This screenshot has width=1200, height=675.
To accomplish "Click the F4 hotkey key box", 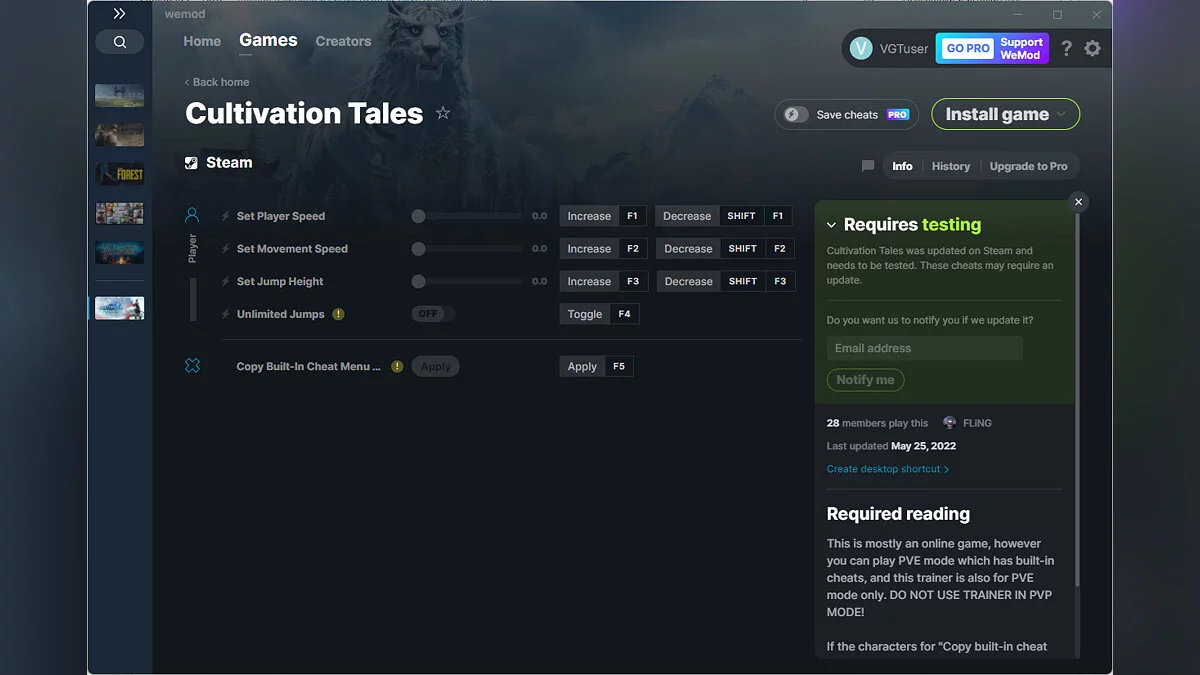I will [624, 314].
